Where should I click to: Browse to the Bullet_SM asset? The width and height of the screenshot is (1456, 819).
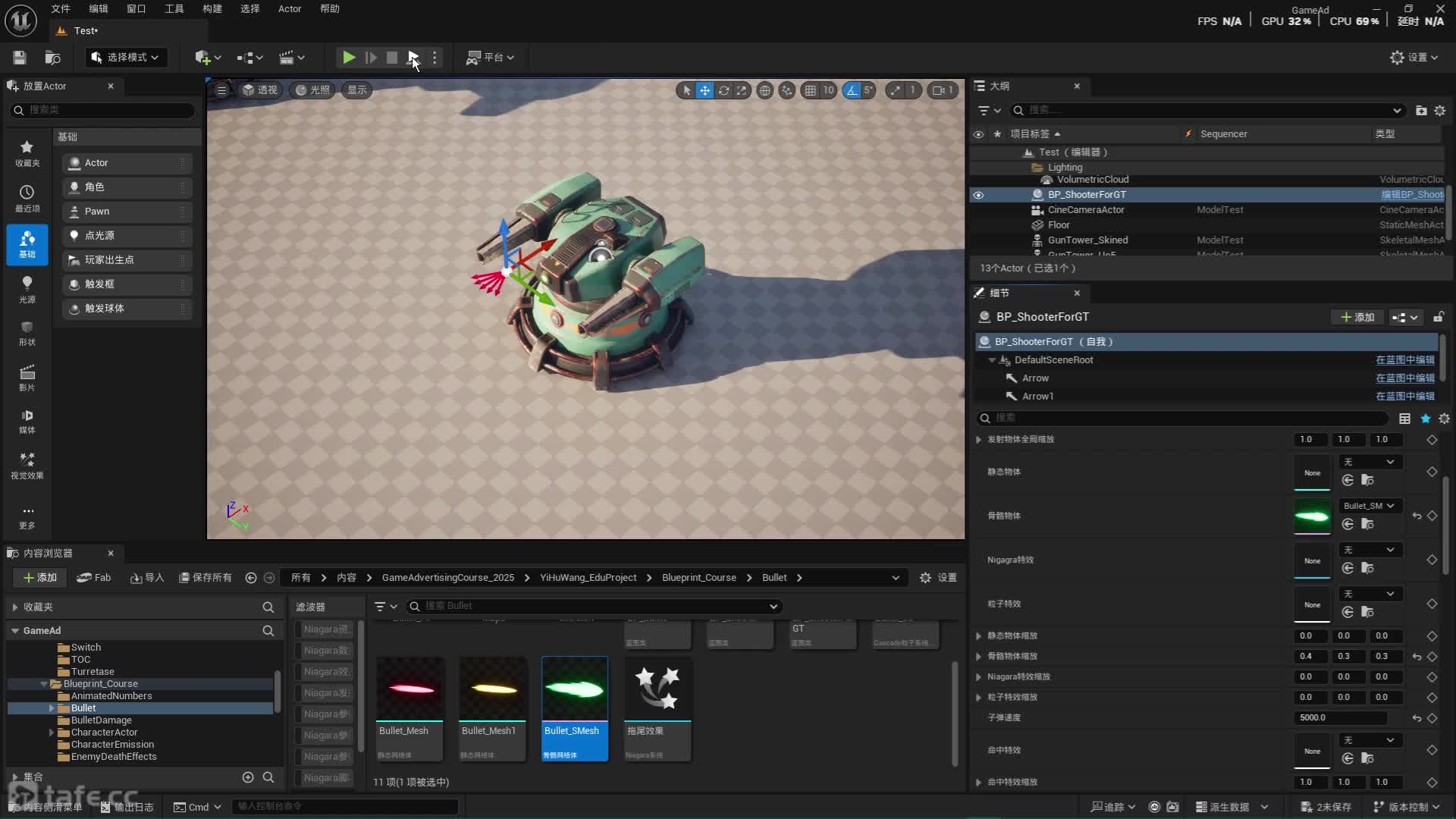click(x=1367, y=524)
